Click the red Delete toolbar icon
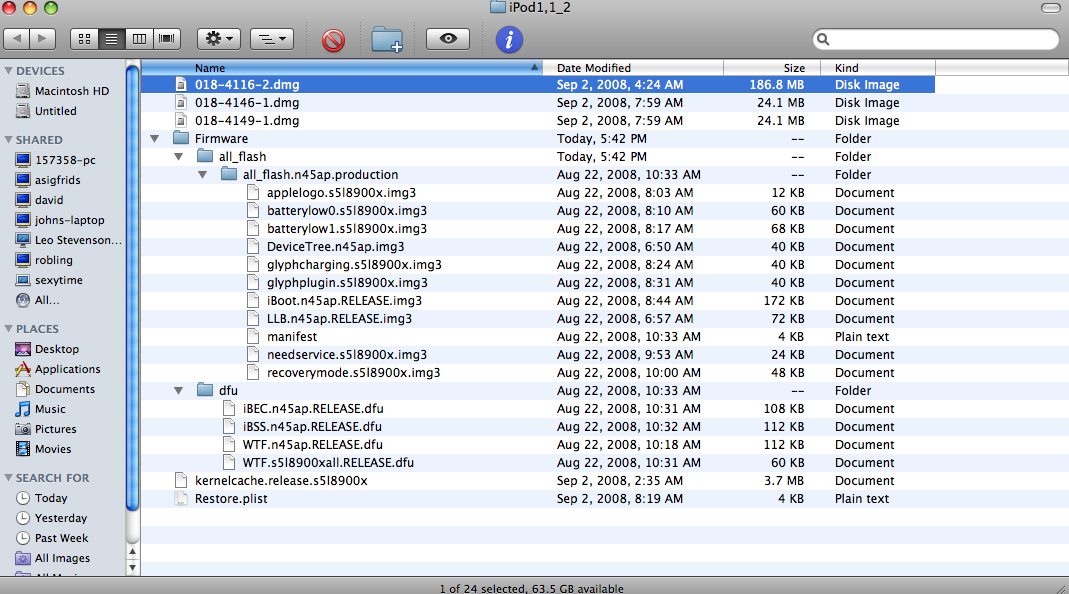The image size is (1069, 594). pyautogui.click(x=333, y=40)
